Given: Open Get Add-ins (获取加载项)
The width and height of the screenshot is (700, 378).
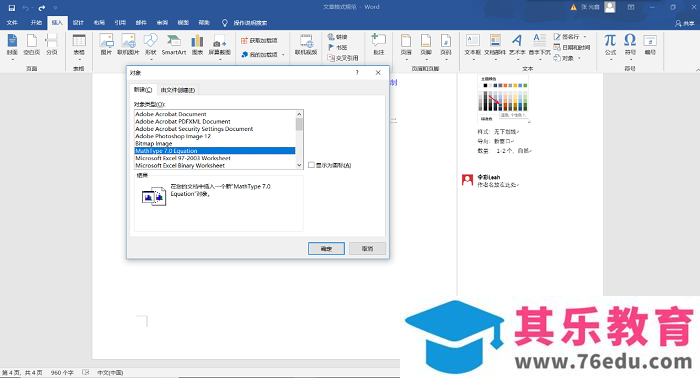Looking at the screenshot, I should (x=259, y=41).
